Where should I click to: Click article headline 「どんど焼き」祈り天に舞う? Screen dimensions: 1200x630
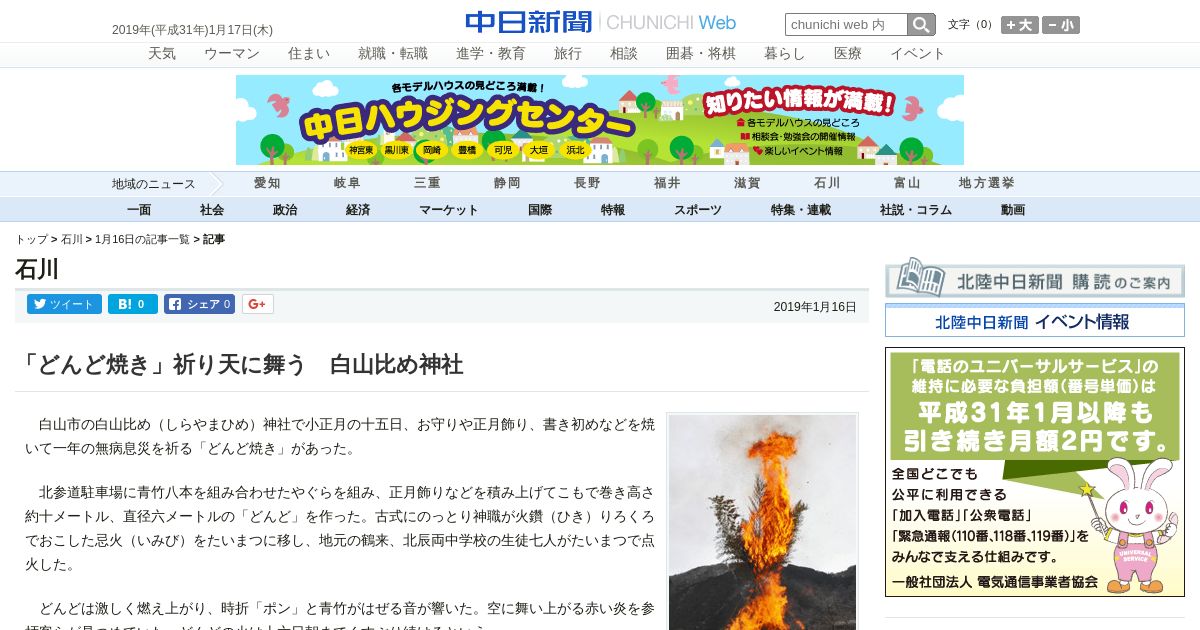pyautogui.click(x=240, y=364)
